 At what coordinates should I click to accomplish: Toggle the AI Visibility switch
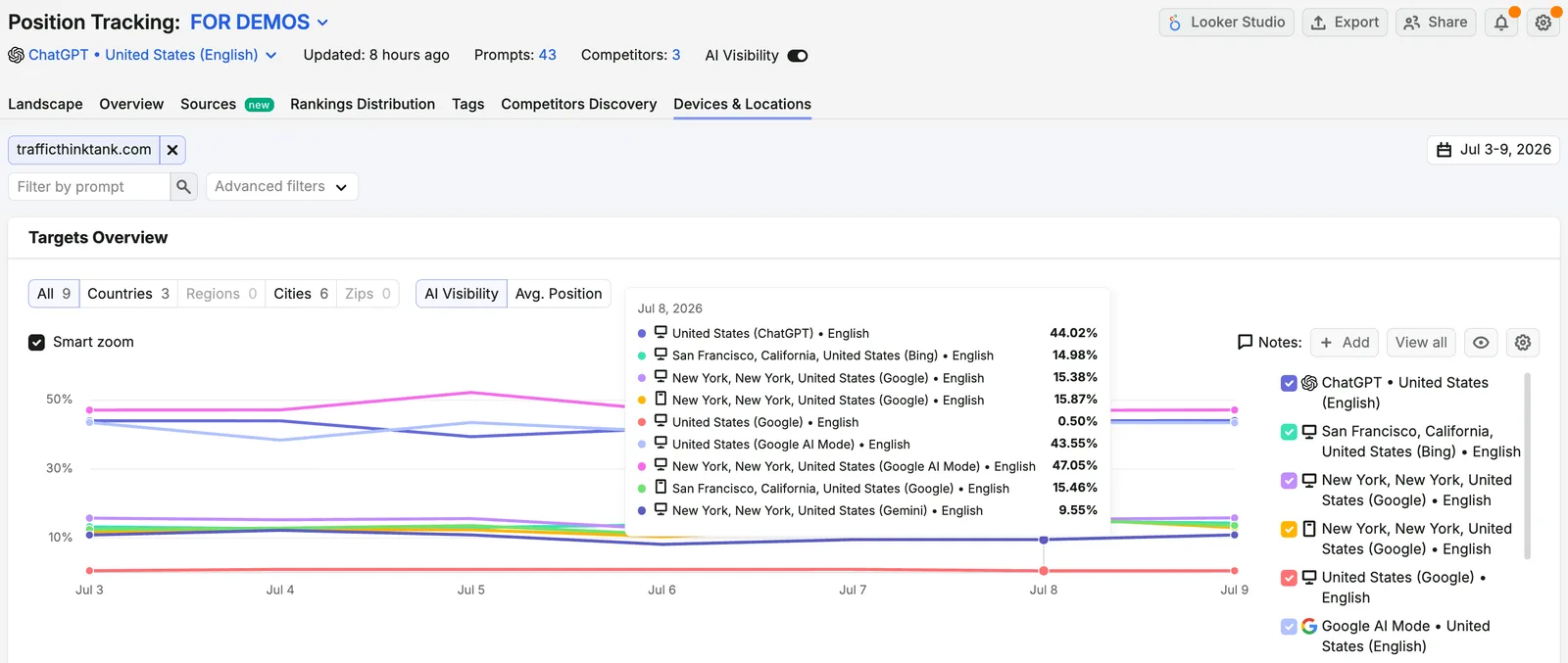click(798, 56)
